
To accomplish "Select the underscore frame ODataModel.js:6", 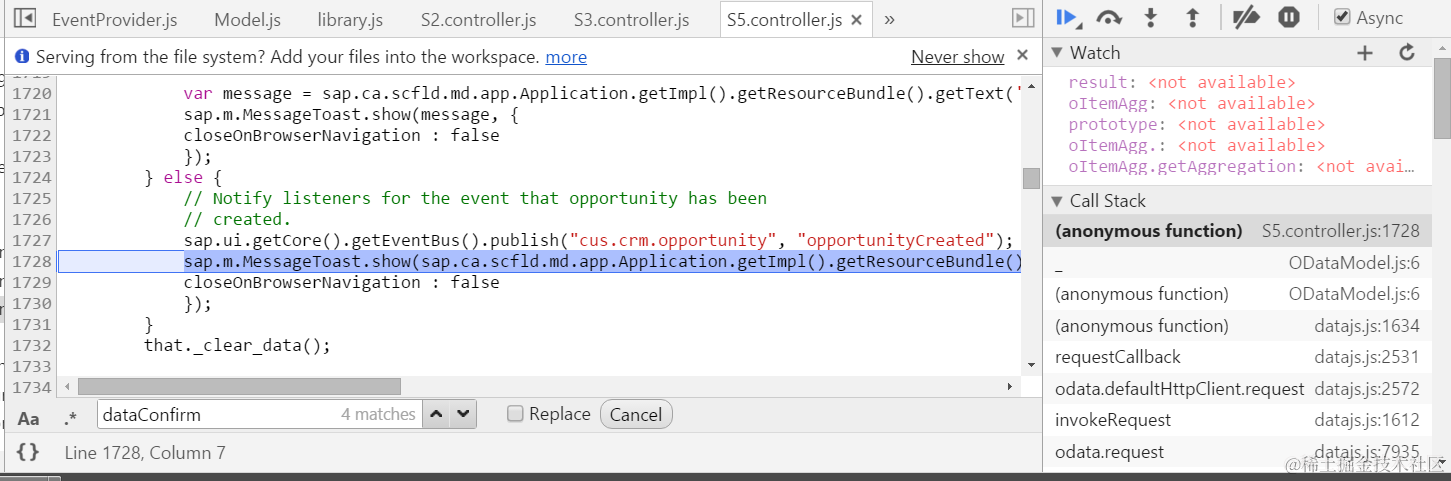I will coord(1237,263).
